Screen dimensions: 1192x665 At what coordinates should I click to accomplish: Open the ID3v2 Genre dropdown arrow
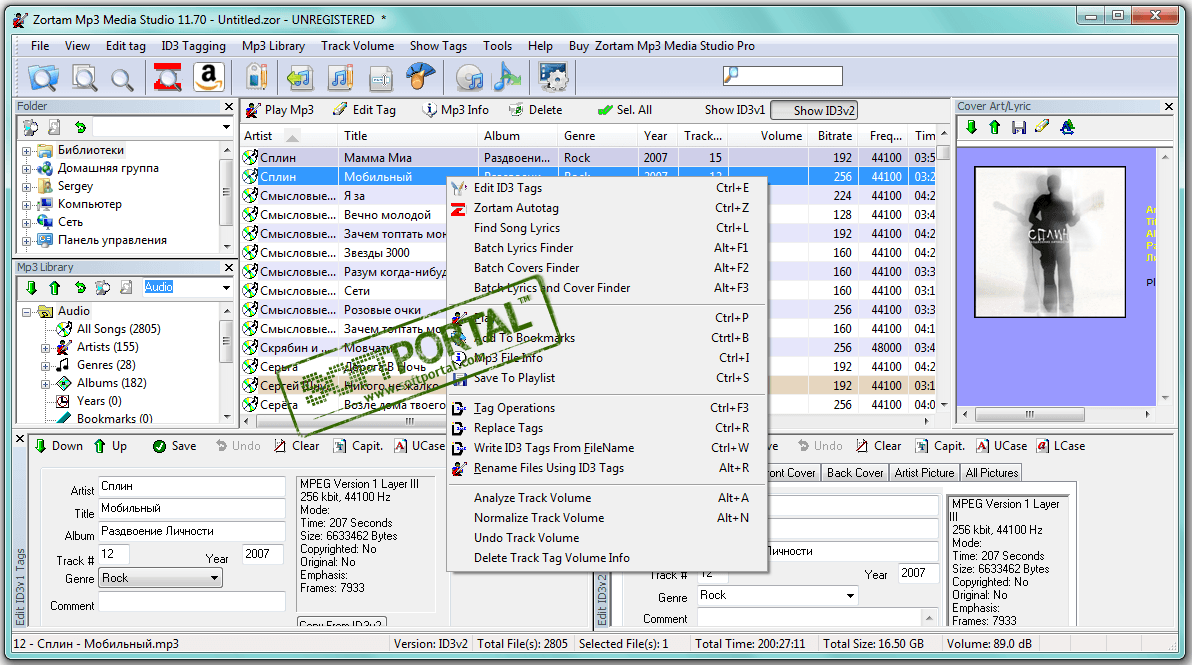coord(850,595)
